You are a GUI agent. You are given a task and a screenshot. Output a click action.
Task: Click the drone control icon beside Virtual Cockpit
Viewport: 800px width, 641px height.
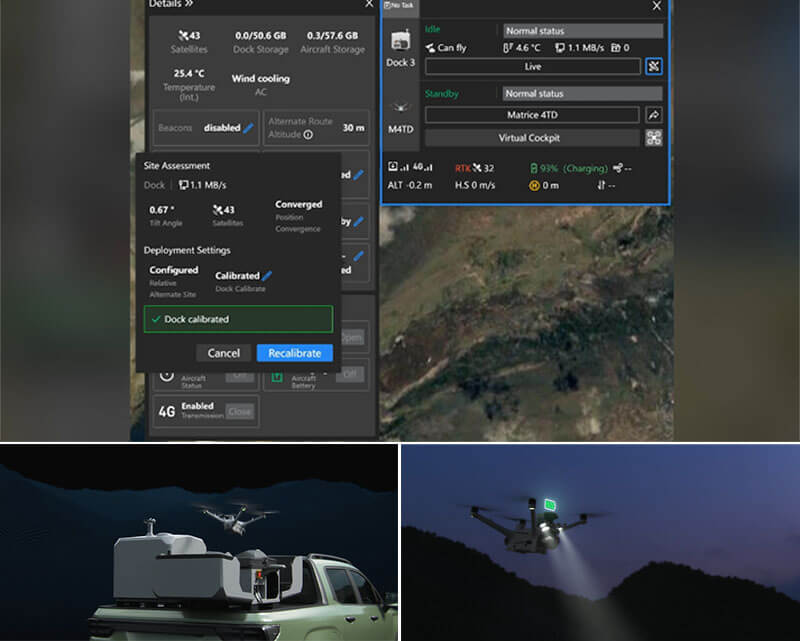[x=654, y=138]
